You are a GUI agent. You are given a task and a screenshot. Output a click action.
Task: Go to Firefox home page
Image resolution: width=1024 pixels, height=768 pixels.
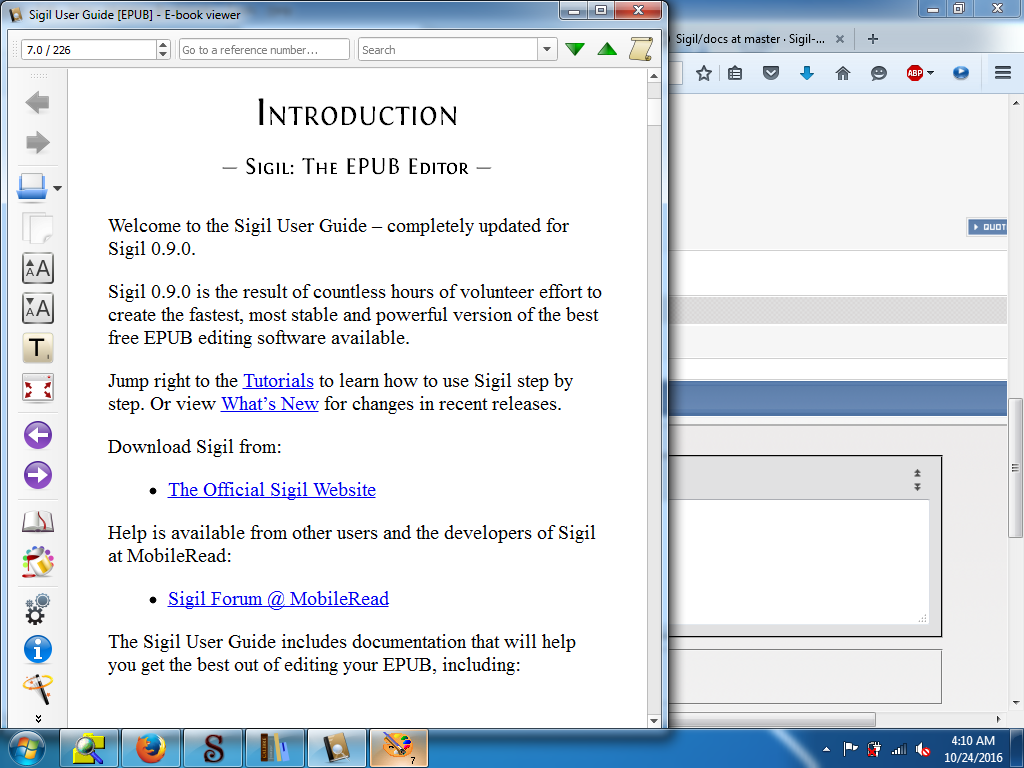pos(843,73)
